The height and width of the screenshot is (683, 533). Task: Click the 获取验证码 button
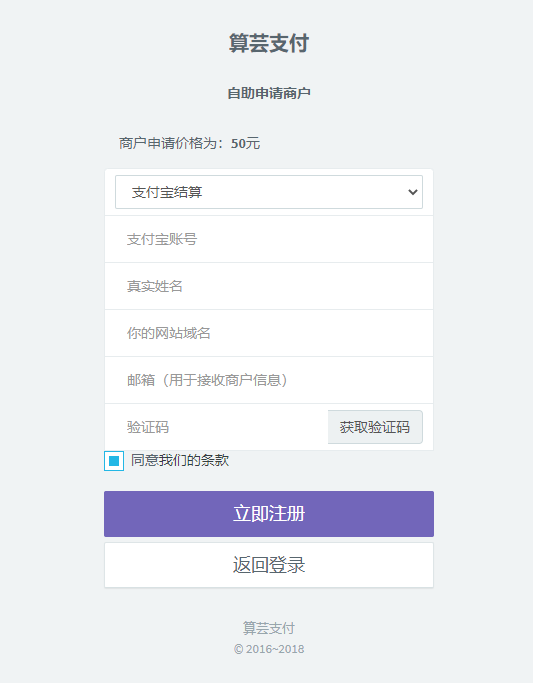(x=375, y=427)
